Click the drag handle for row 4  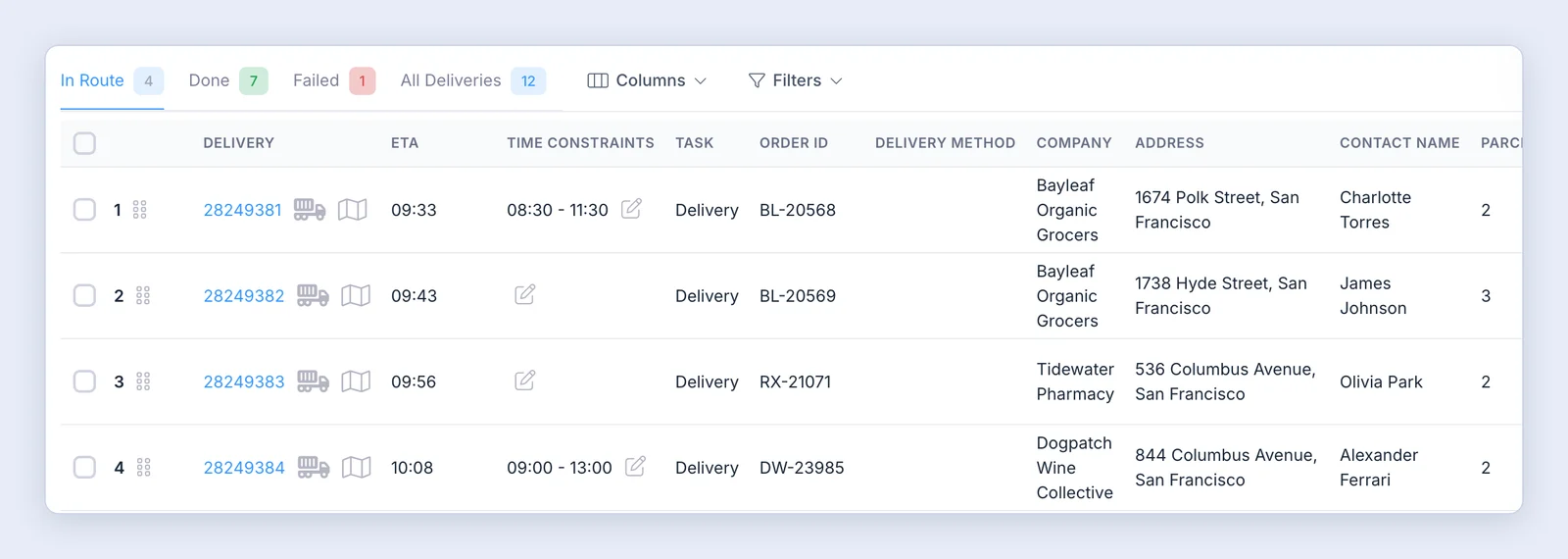pyautogui.click(x=144, y=468)
